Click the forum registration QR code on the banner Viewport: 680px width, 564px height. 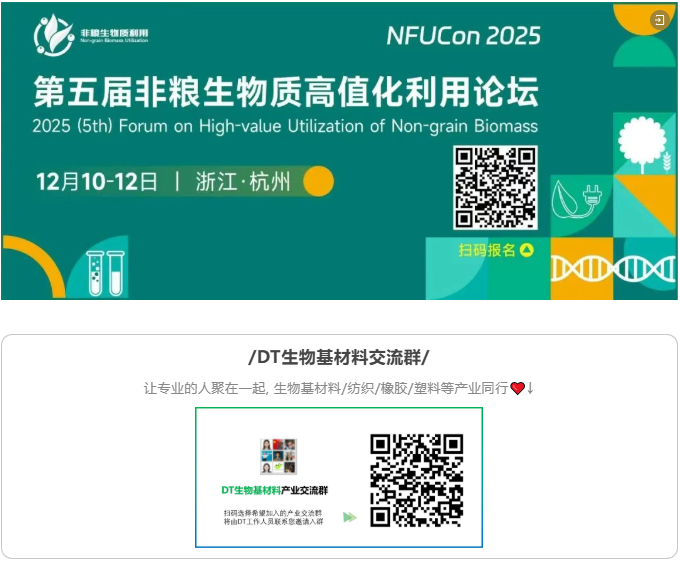[495, 187]
